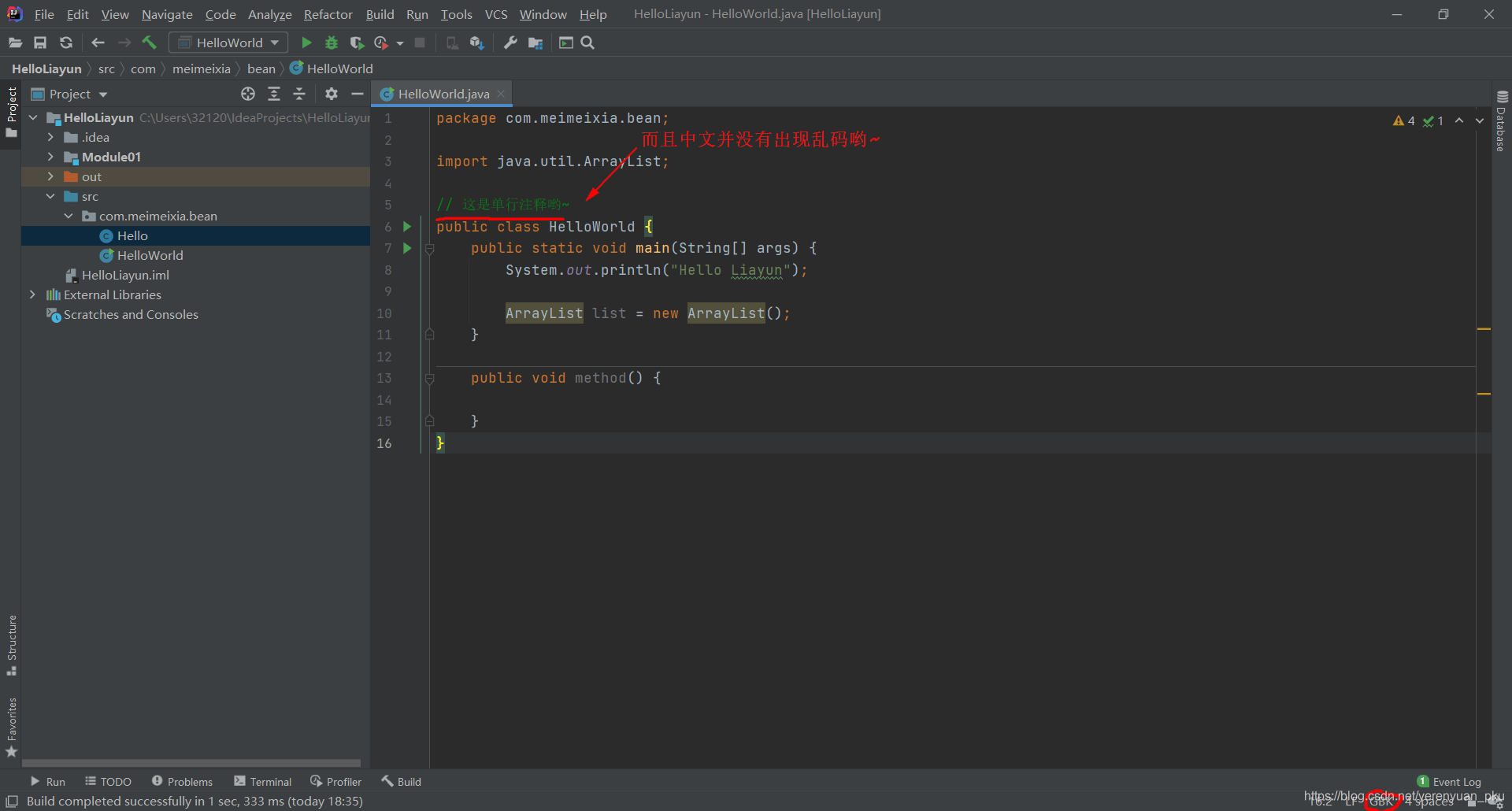Click the warnings indicator showing 4
The height and width of the screenshot is (811, 1512).
1404,120
